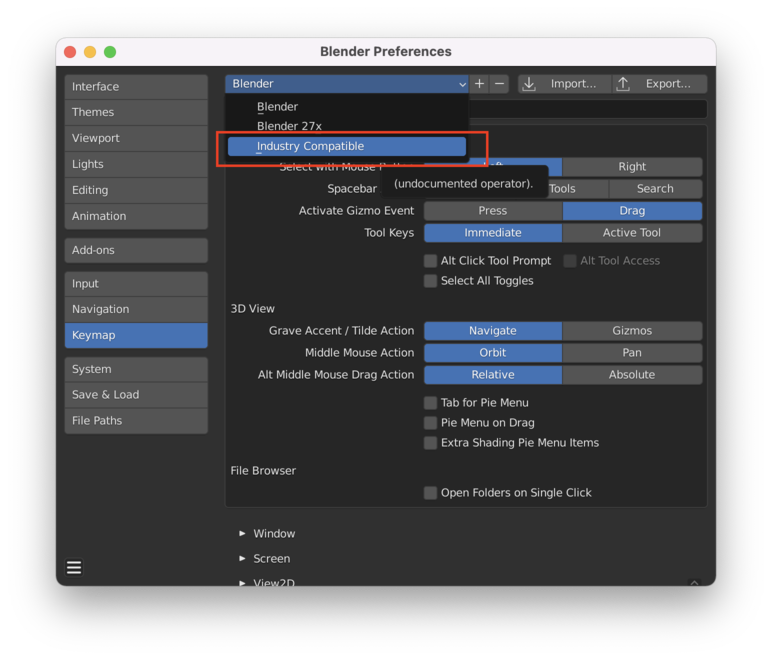The height and width of the screenshot is (660, 772).
Task: Set Tool Keys to Active Tool
Action: tap(632, 233)
